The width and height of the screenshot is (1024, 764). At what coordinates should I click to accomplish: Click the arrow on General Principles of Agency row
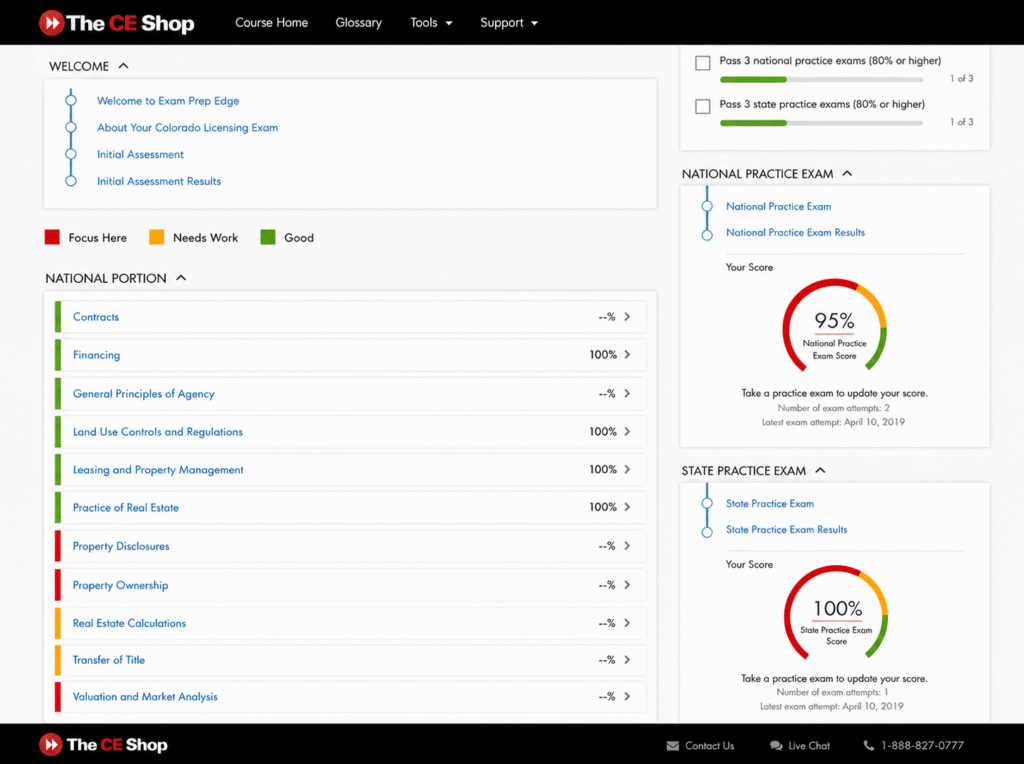(x=627, y=393)
